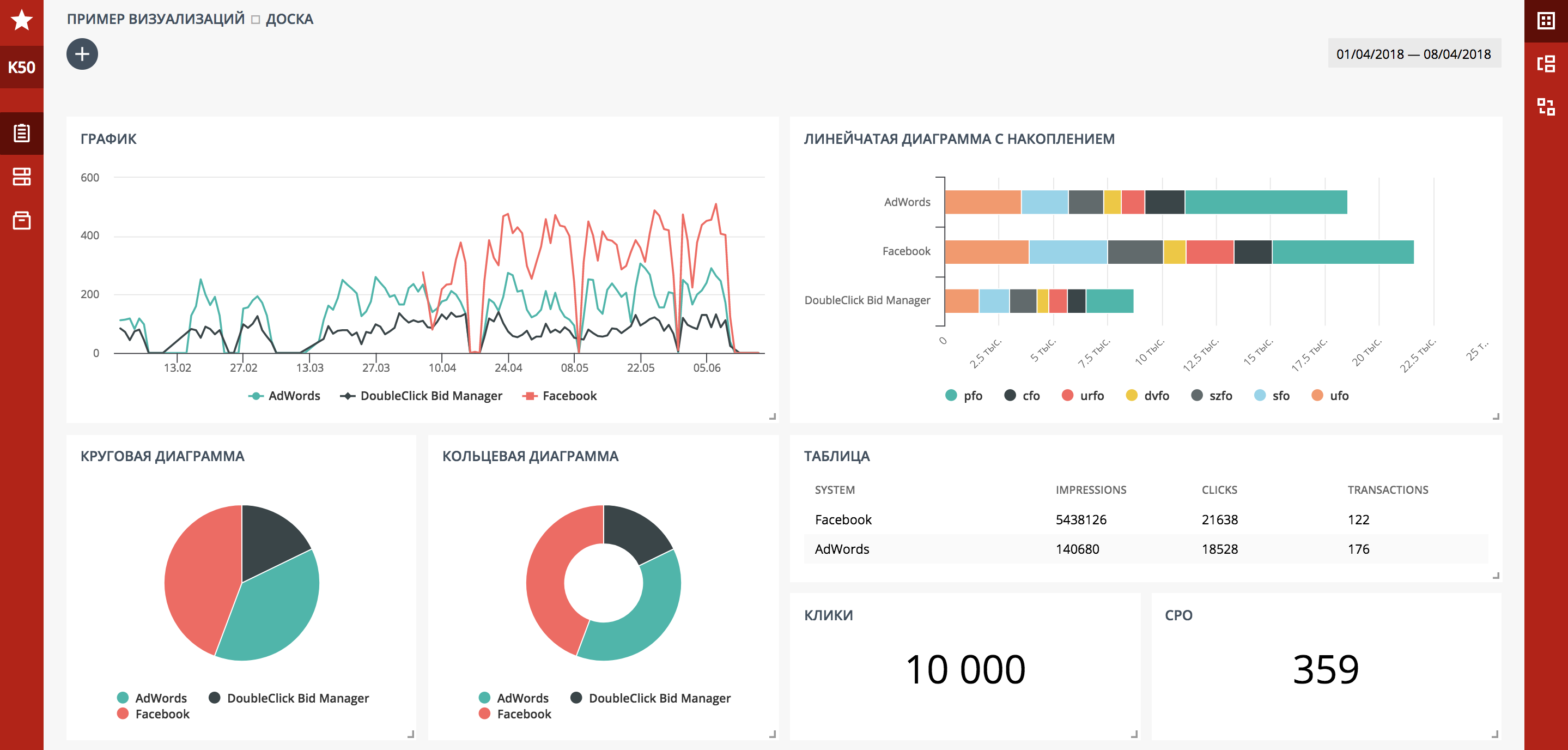Toggle urfo legend item in bar chart
The image size is (1568, 750).
(x=1083, y=396)
